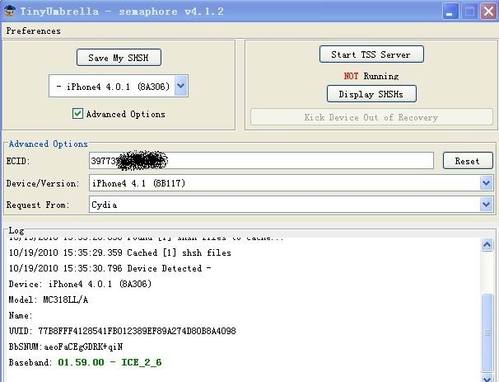Close the TinyUmbrella window
Image resolution: width=499 pixels, height=382 pixels.
click(488, 12)
